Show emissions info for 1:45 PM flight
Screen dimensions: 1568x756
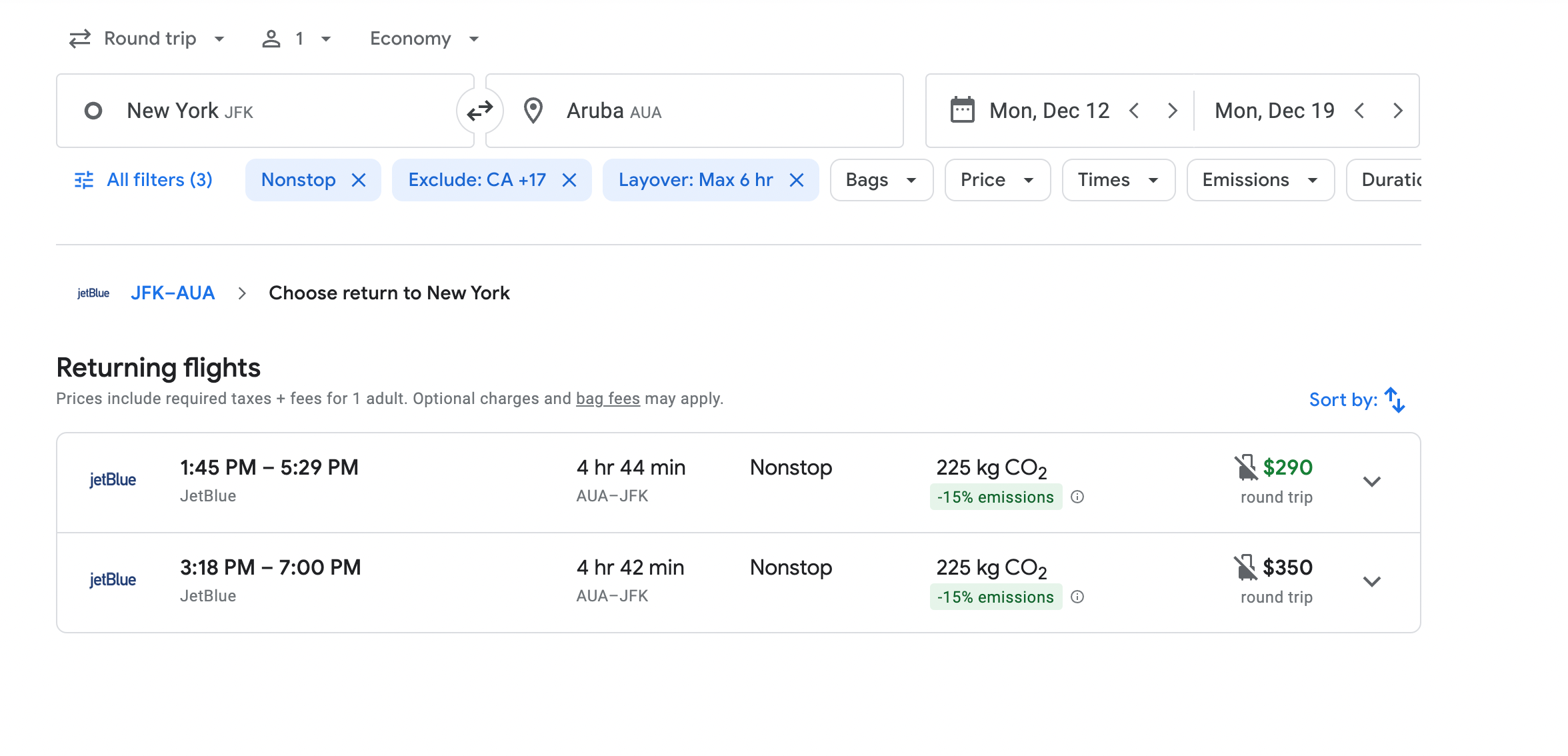click(1077, 497)
